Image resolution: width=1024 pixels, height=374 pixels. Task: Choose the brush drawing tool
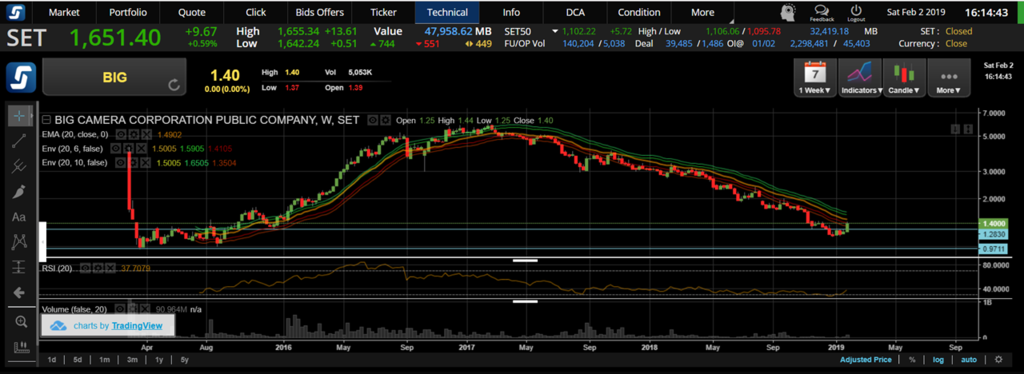[x=20, y=192]
